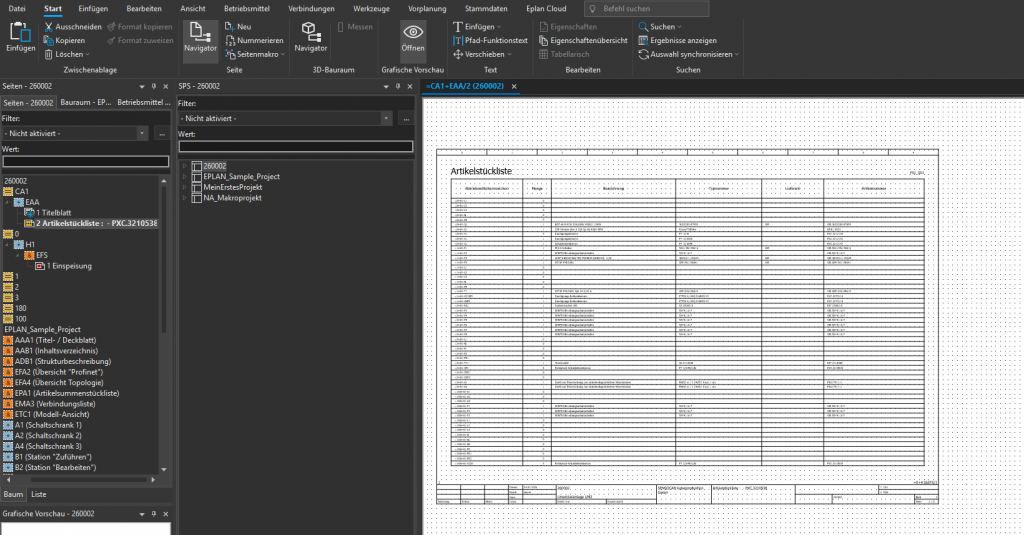Switch to the Liste tab
This screenshot has width=1024, height=535.
click(39, 494)
